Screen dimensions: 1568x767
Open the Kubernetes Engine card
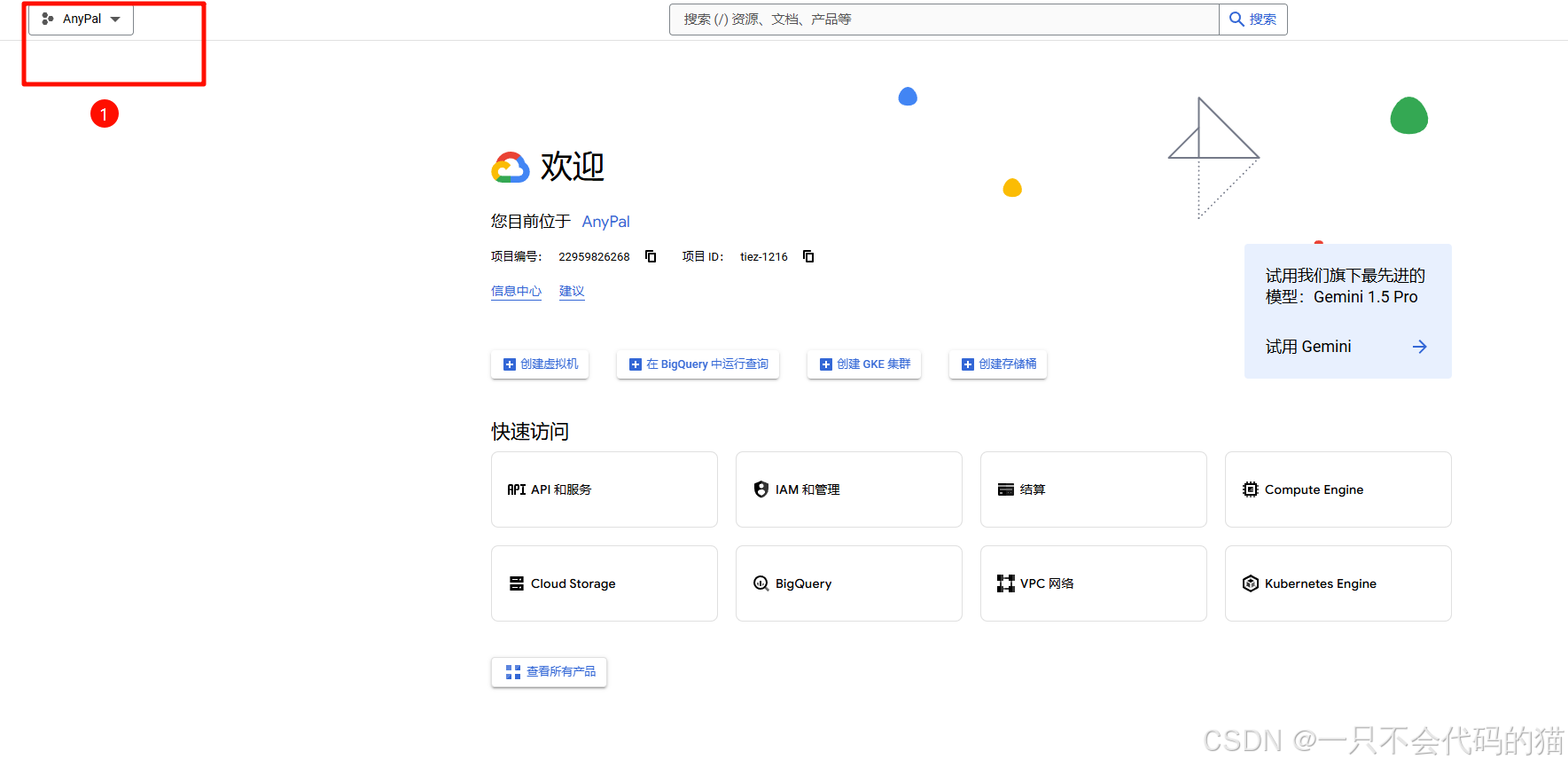point(1338,583)
